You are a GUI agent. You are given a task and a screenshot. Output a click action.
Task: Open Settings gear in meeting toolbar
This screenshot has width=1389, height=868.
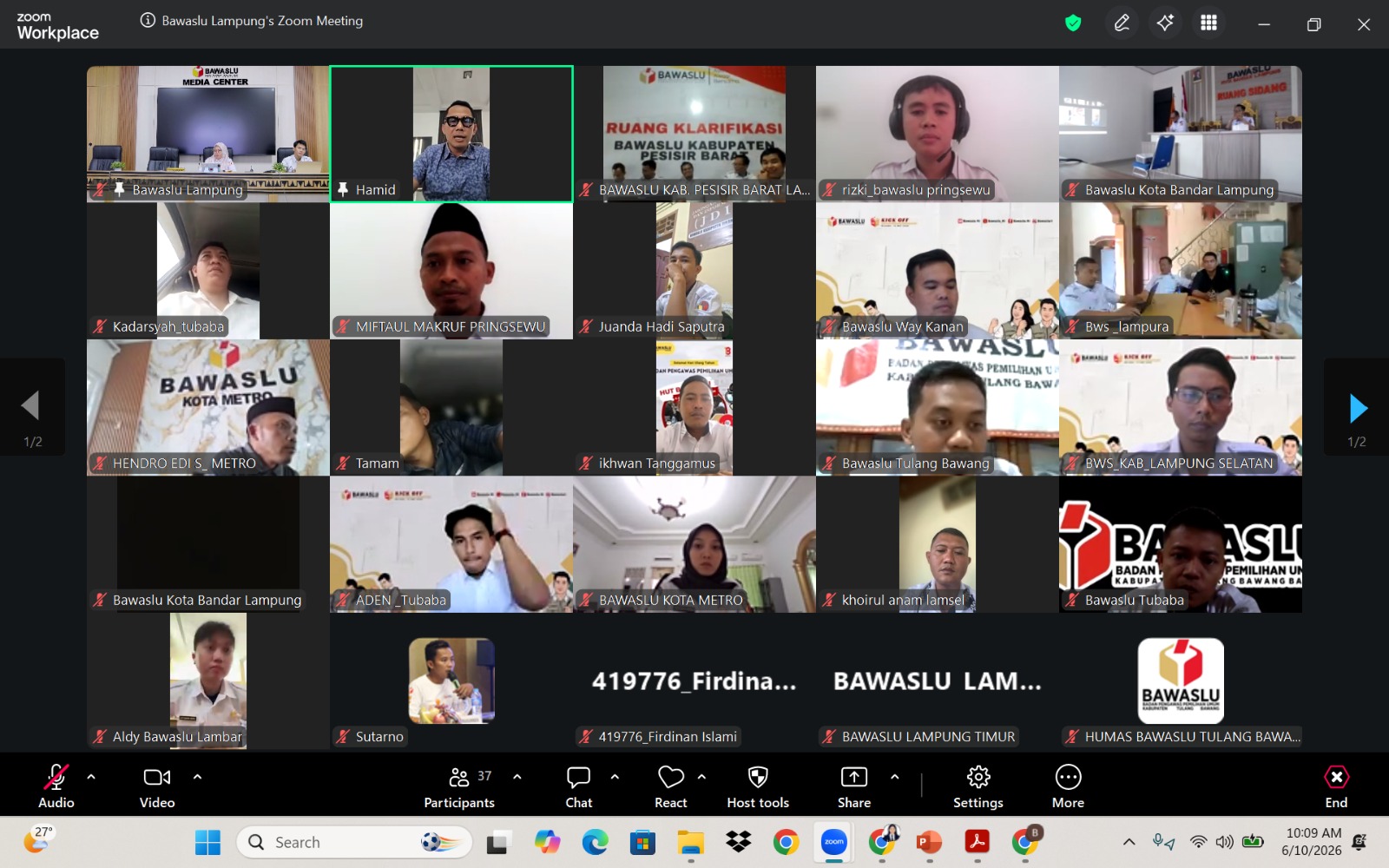[x=978, y=786]
